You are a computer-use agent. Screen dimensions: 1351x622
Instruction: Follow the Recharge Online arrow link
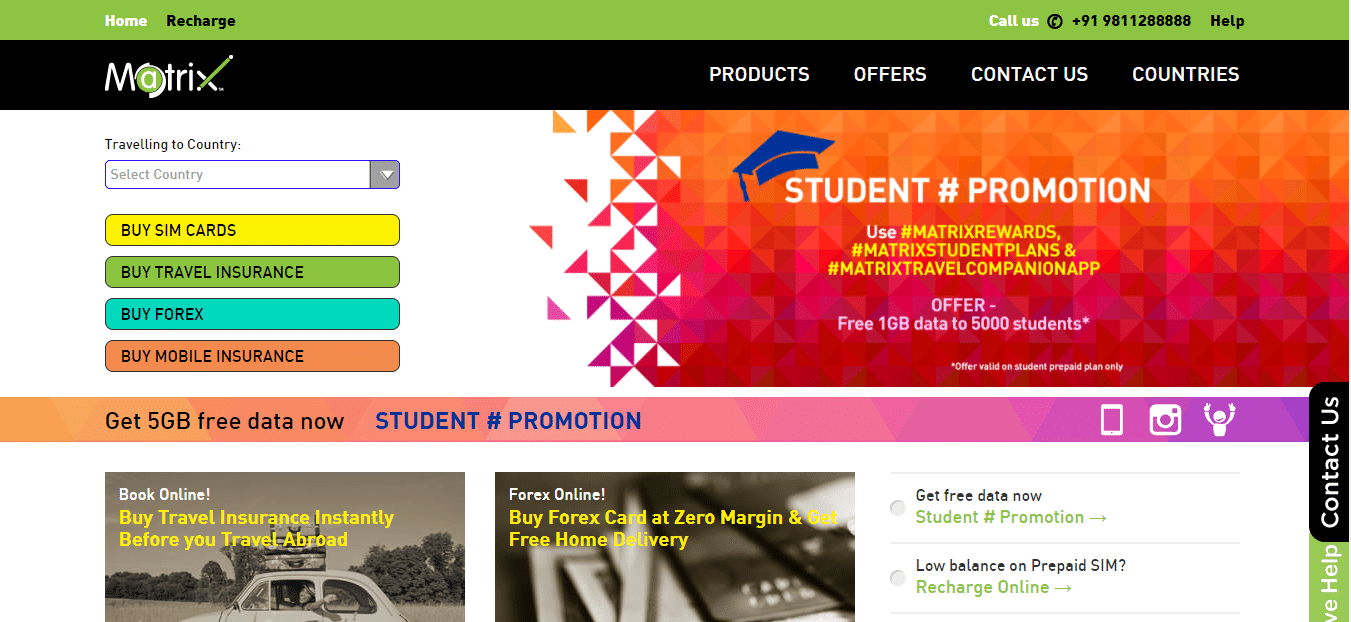point(993,587)
